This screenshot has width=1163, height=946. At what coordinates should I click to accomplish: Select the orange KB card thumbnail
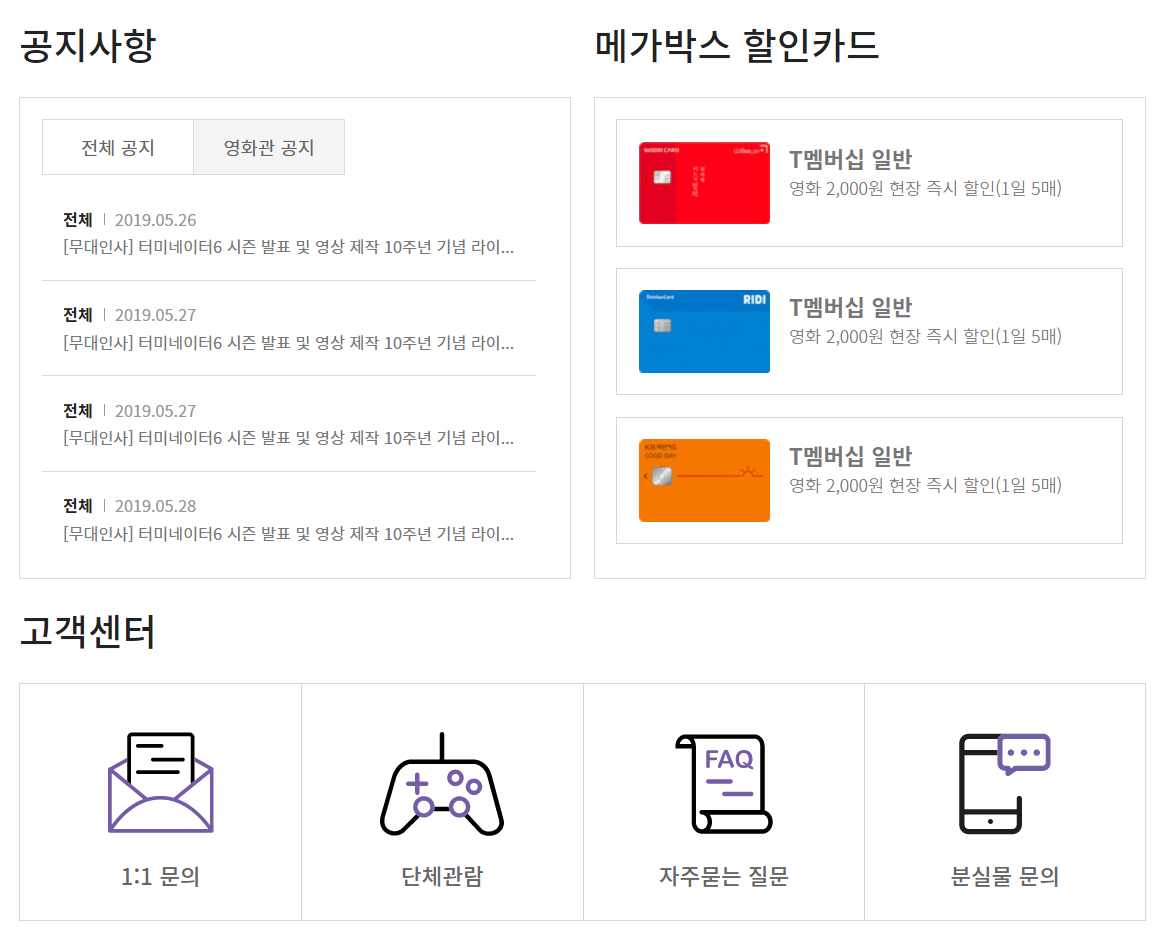click(x=704, y=481)
